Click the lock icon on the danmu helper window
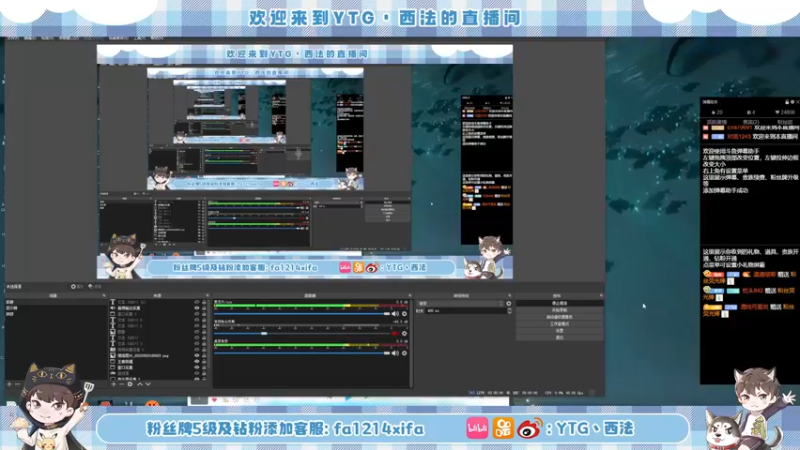 (x=787, y=102)
